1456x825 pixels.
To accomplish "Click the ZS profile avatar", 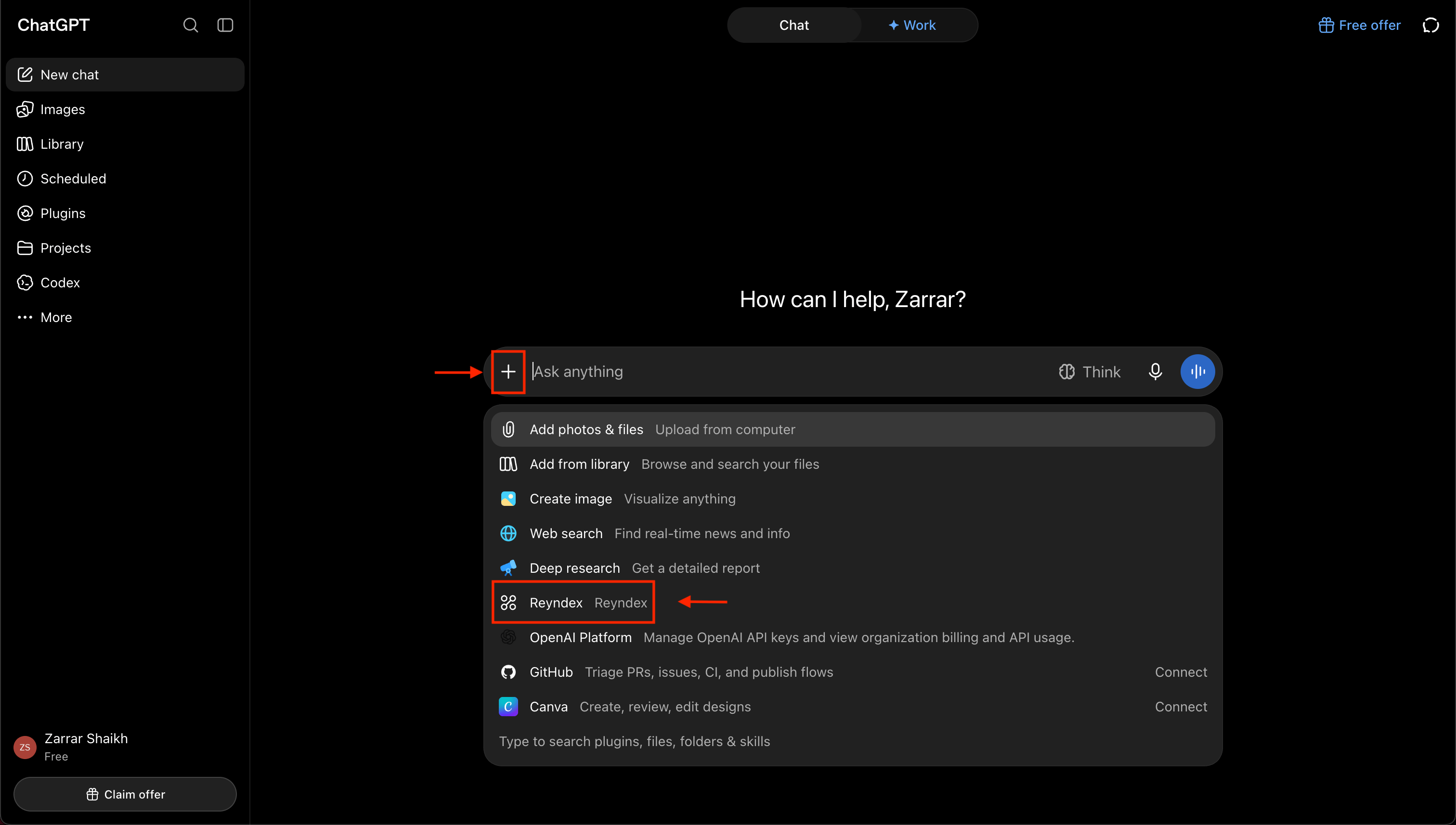I will pyautogui.click(x=25, y=748).
